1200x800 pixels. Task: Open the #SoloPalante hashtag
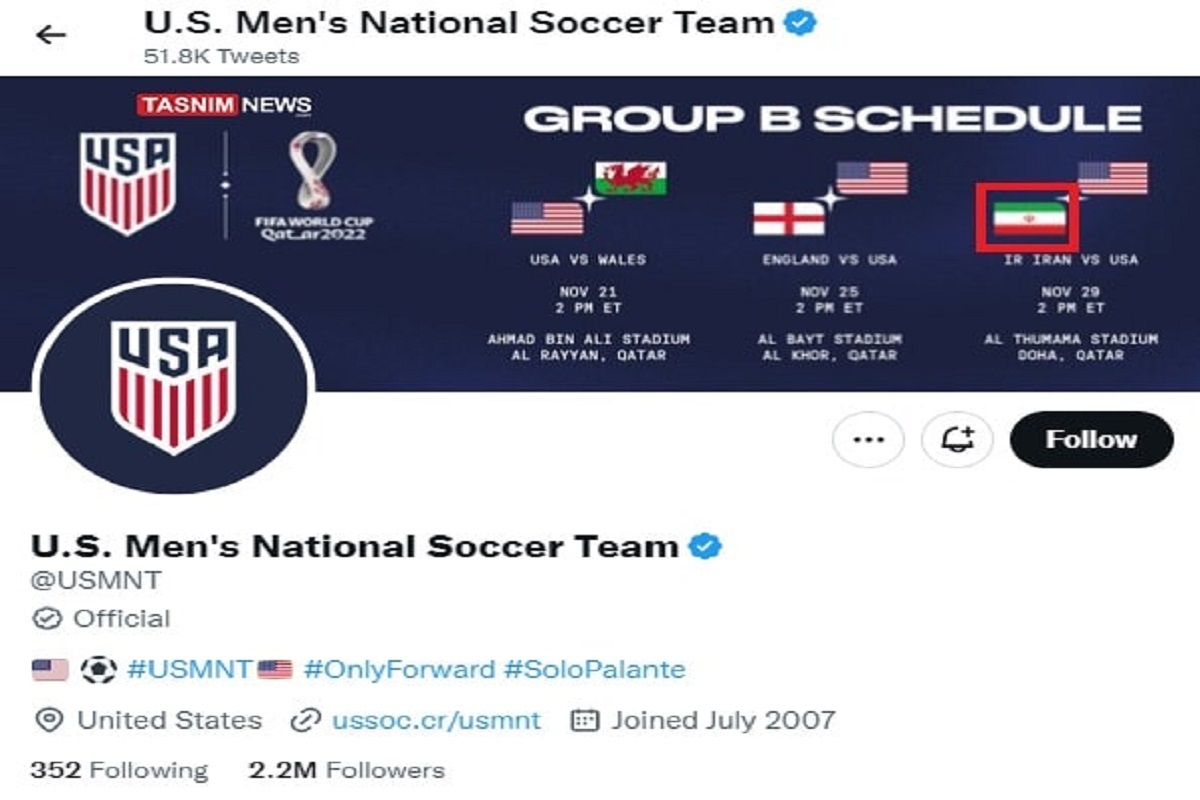click(x=595, y=669)
